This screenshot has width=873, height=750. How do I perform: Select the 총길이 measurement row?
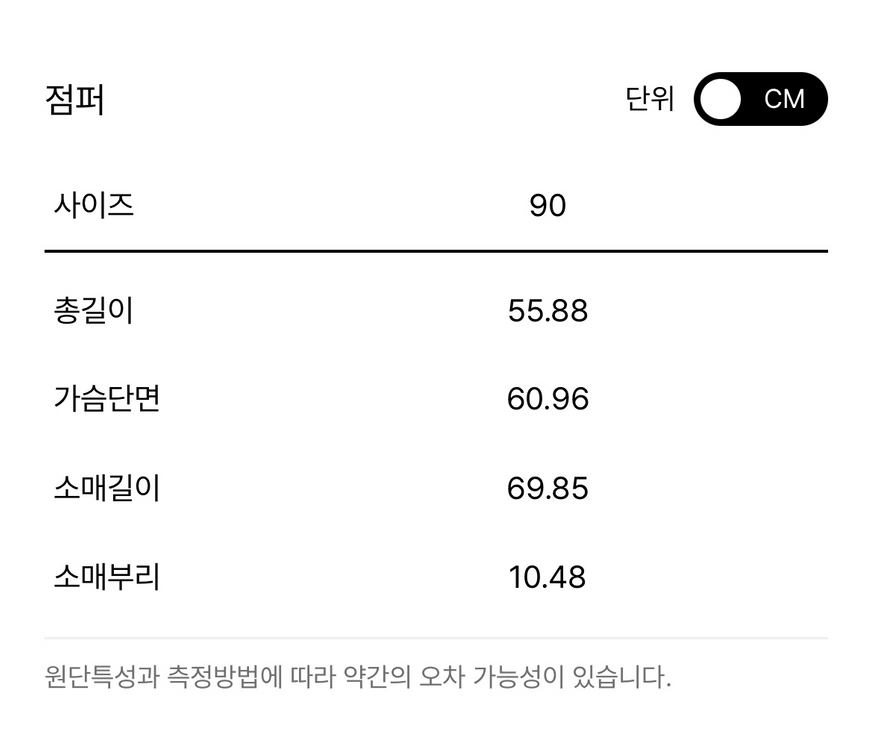click(436, 310)
